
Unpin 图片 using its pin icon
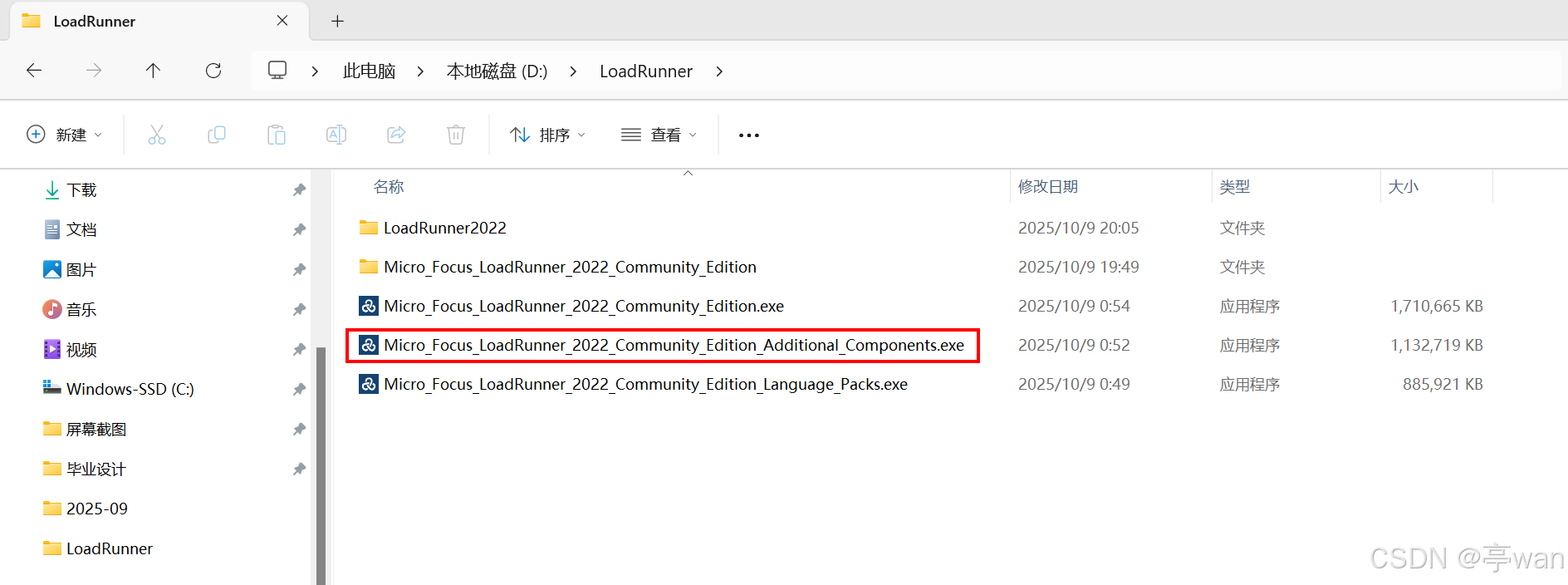pos(299,270)
